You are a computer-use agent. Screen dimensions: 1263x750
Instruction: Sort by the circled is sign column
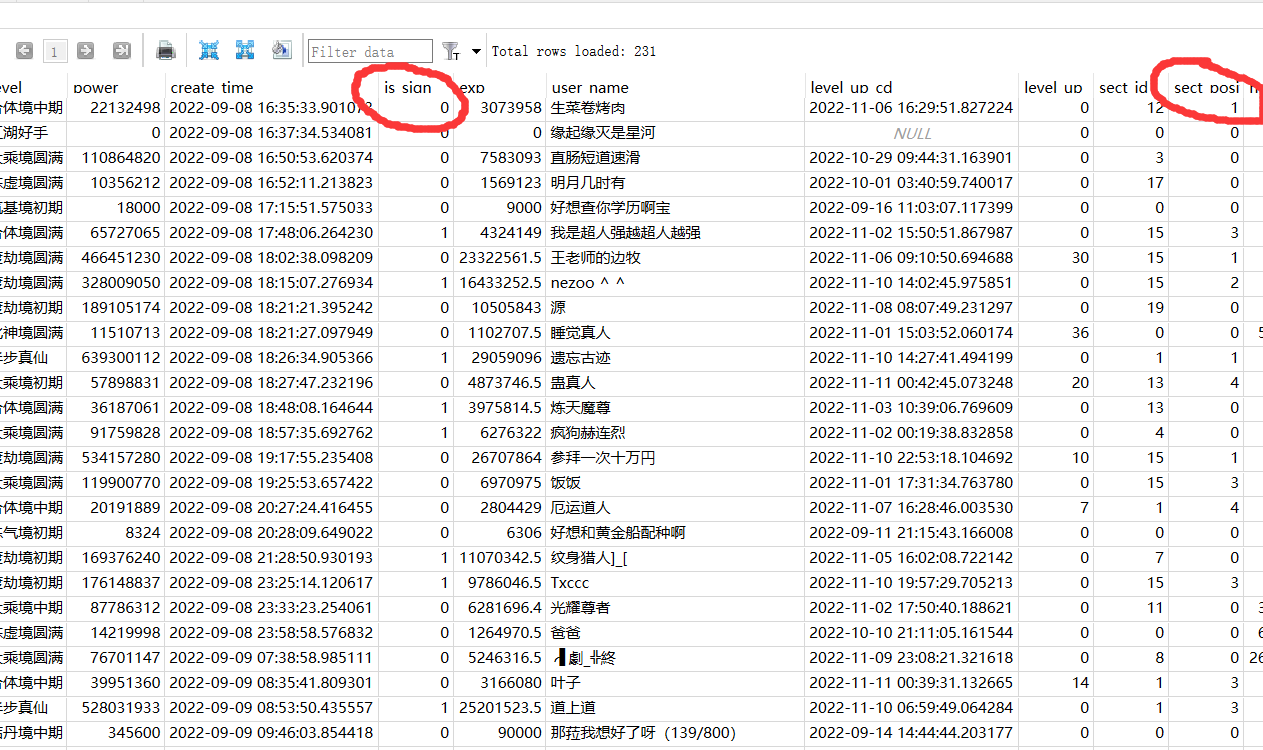tap(404, 87)
